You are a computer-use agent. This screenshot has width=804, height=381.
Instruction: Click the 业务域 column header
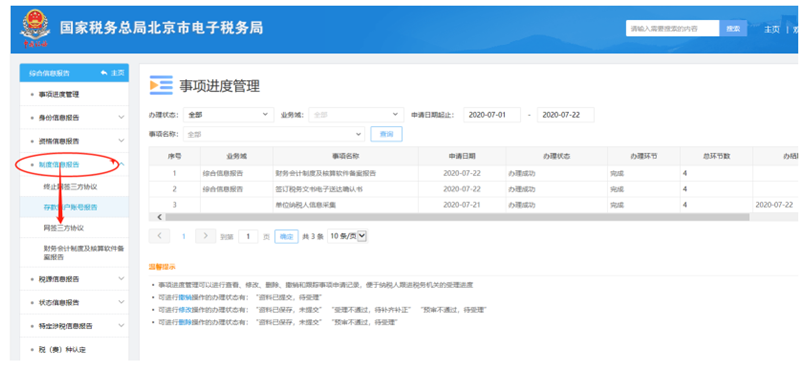click(237, 156)
